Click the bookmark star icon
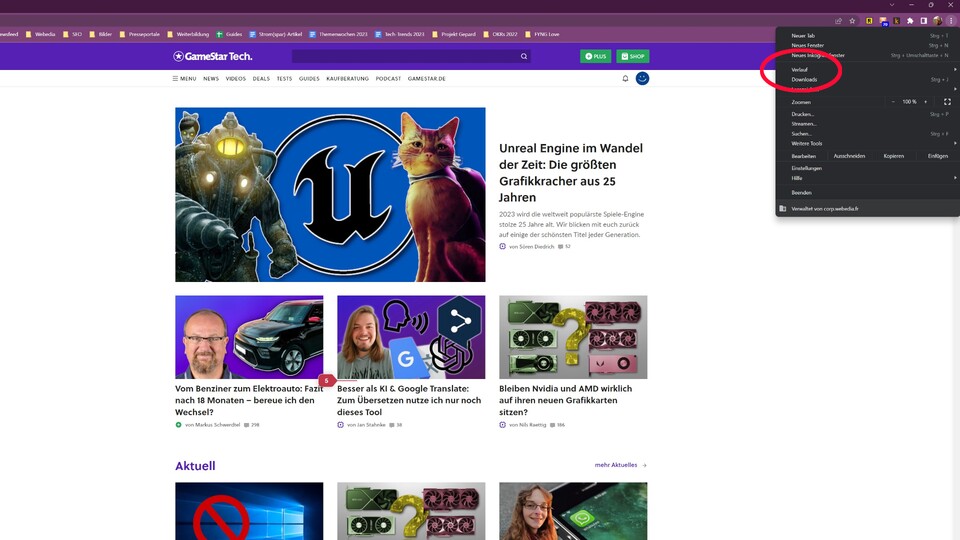Screen dimensions: 960x540 tap(852, 20)
